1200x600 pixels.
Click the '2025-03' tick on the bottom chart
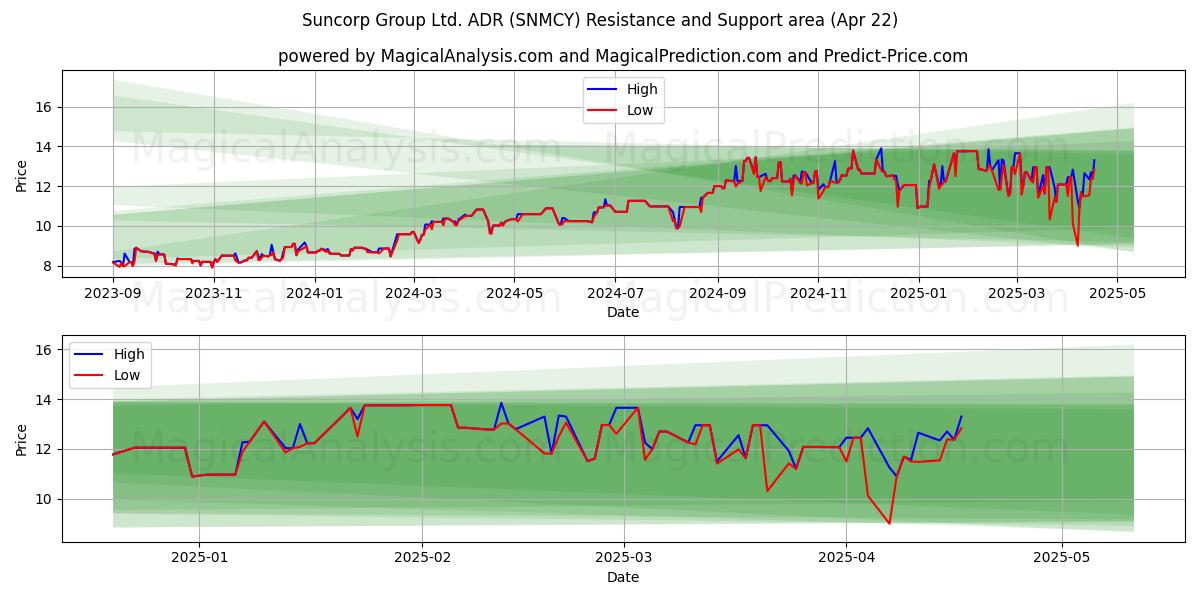(x=624, y=558)
